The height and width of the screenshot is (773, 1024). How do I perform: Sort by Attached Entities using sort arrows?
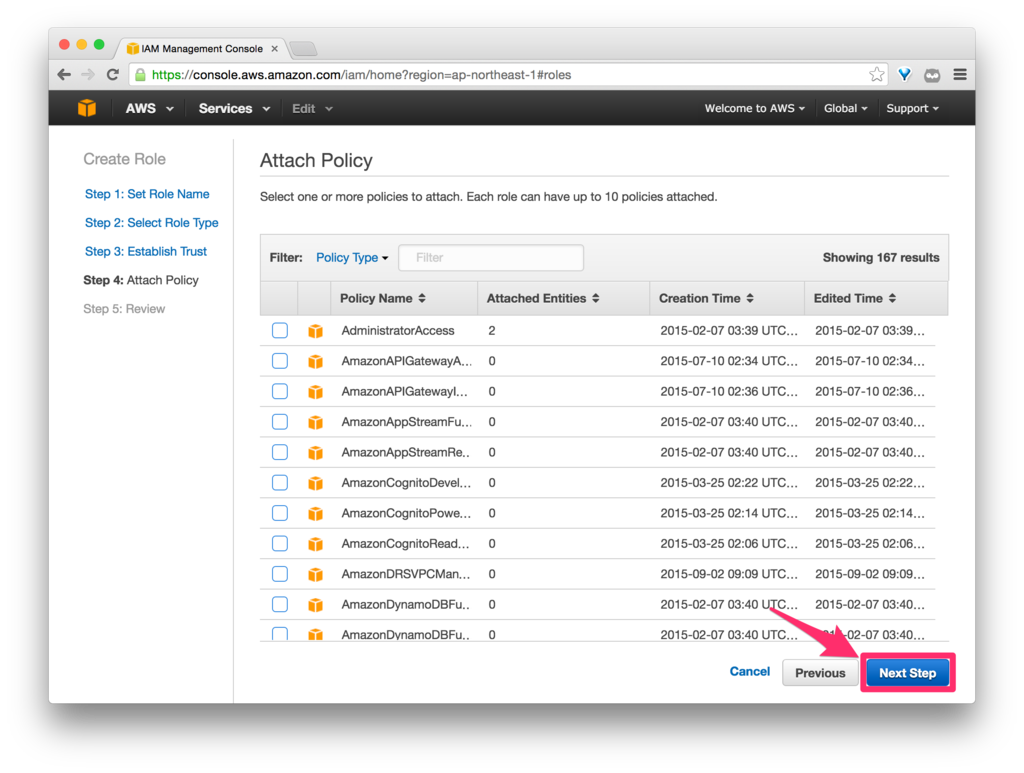596,298
